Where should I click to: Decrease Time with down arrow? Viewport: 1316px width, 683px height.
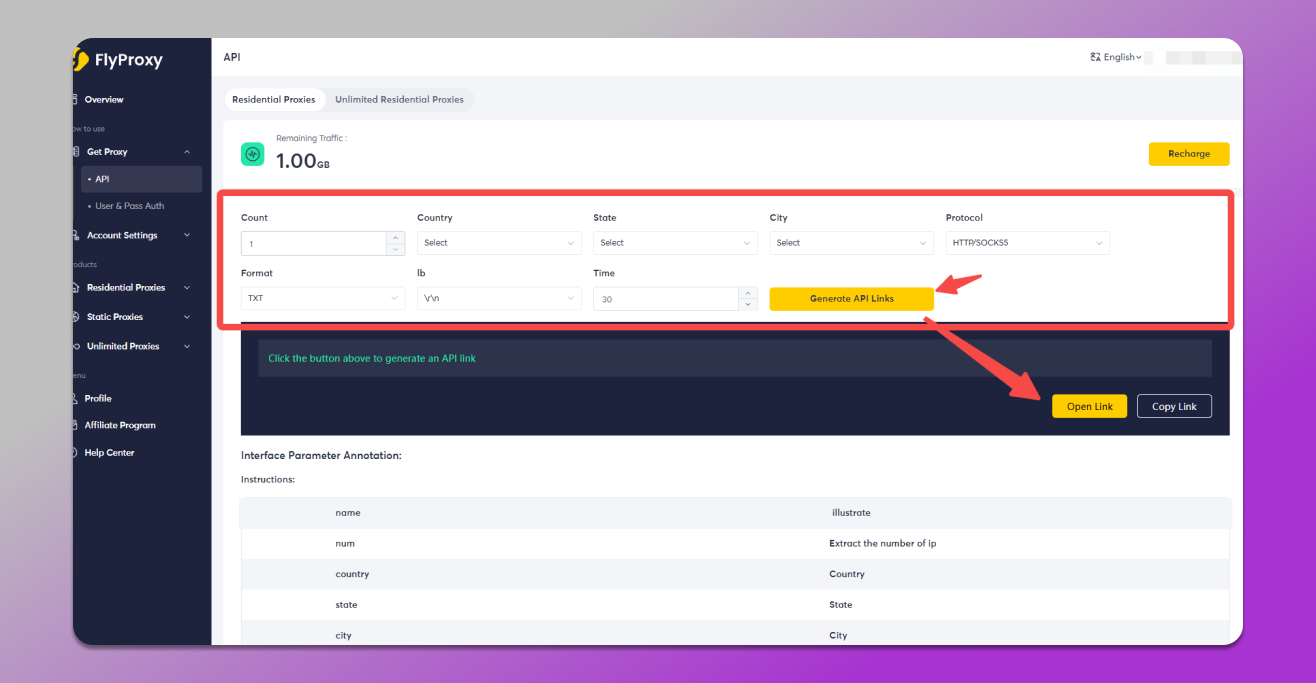pyautogui.click(x=748, y=305)
